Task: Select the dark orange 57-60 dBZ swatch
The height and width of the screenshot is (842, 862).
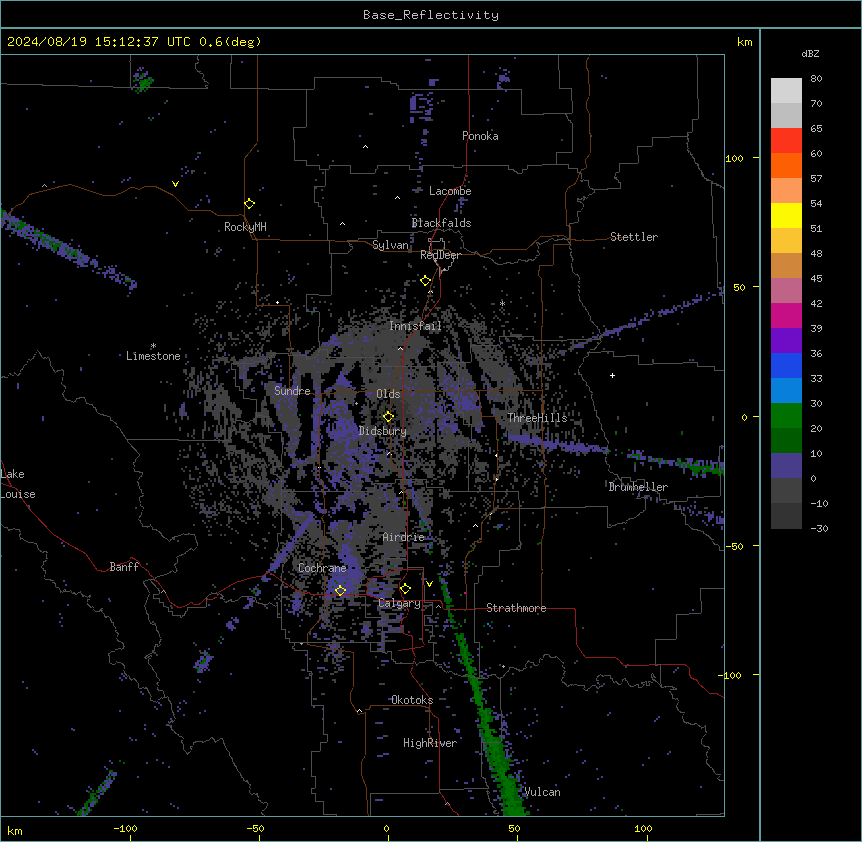Action: click(786, 165)
